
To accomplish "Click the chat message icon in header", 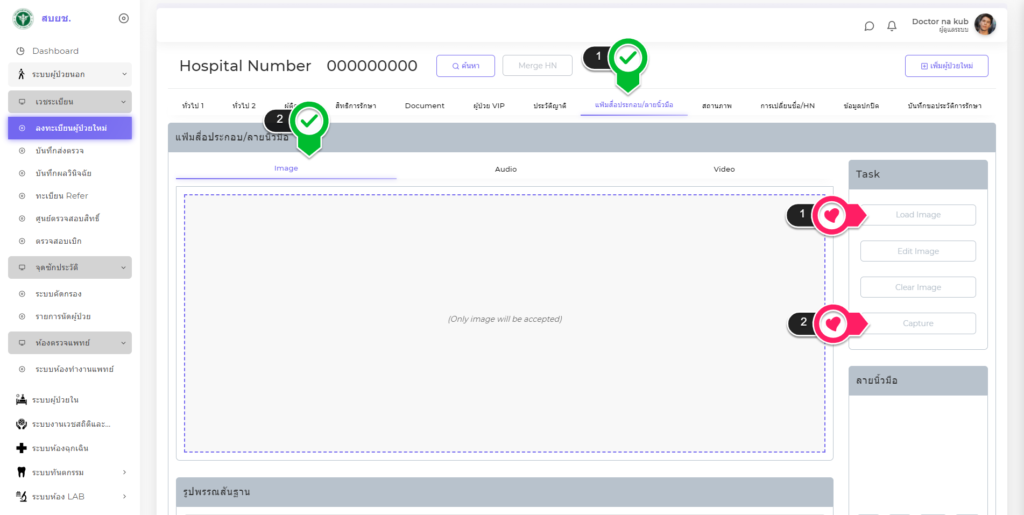I will coord(869,26).
